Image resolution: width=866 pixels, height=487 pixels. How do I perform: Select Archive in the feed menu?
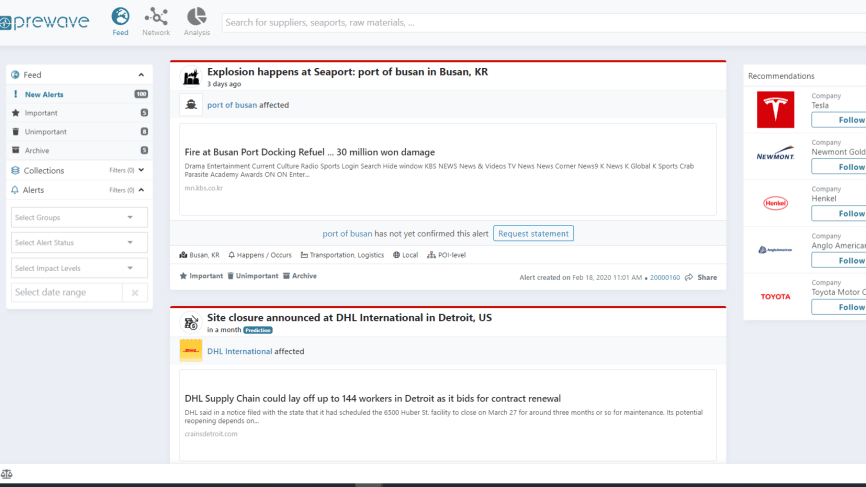[80, 150]
